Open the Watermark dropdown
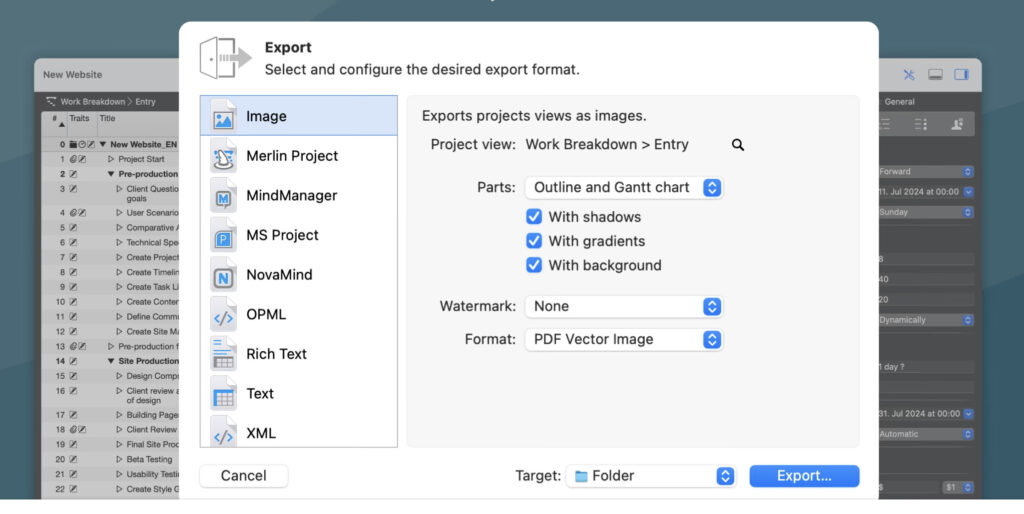 (x=623, y=306)
